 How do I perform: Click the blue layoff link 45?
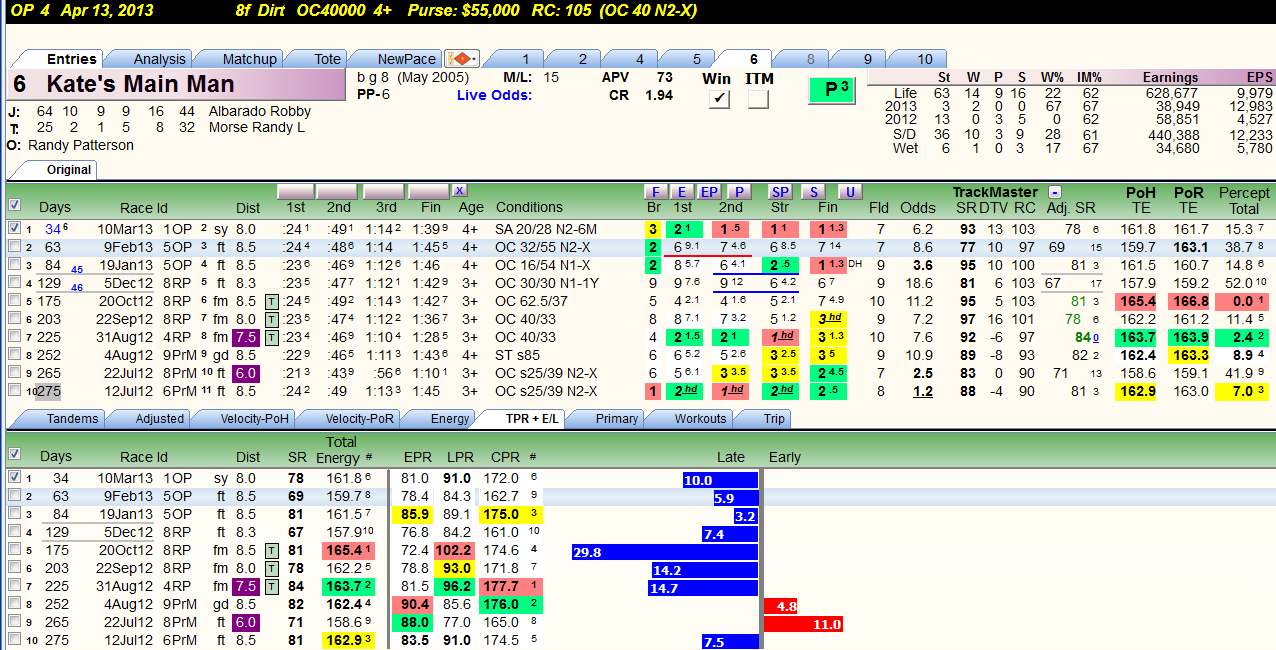tap(77, 269)
